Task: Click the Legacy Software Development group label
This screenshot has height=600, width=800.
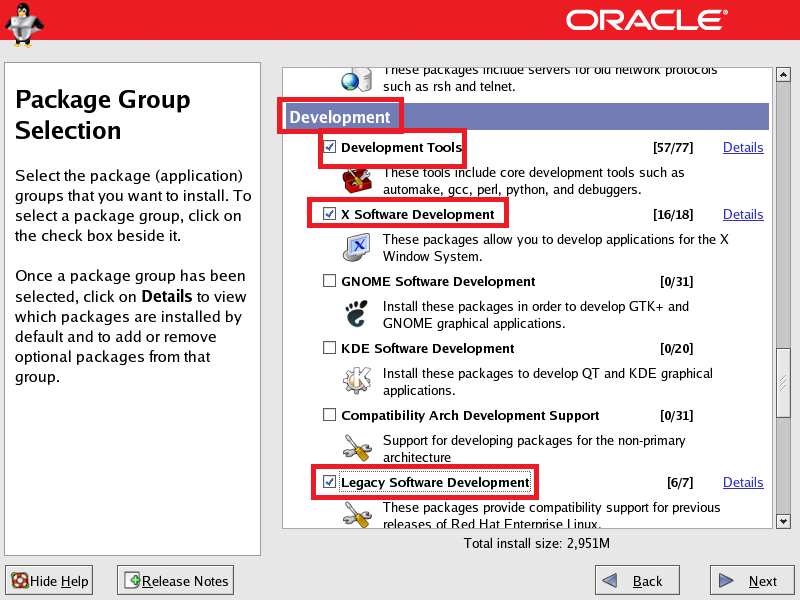Action: point(435,482)
